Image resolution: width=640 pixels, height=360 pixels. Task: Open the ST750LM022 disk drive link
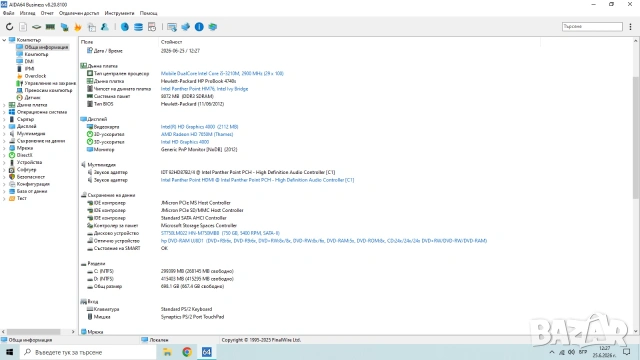point(220,233)
